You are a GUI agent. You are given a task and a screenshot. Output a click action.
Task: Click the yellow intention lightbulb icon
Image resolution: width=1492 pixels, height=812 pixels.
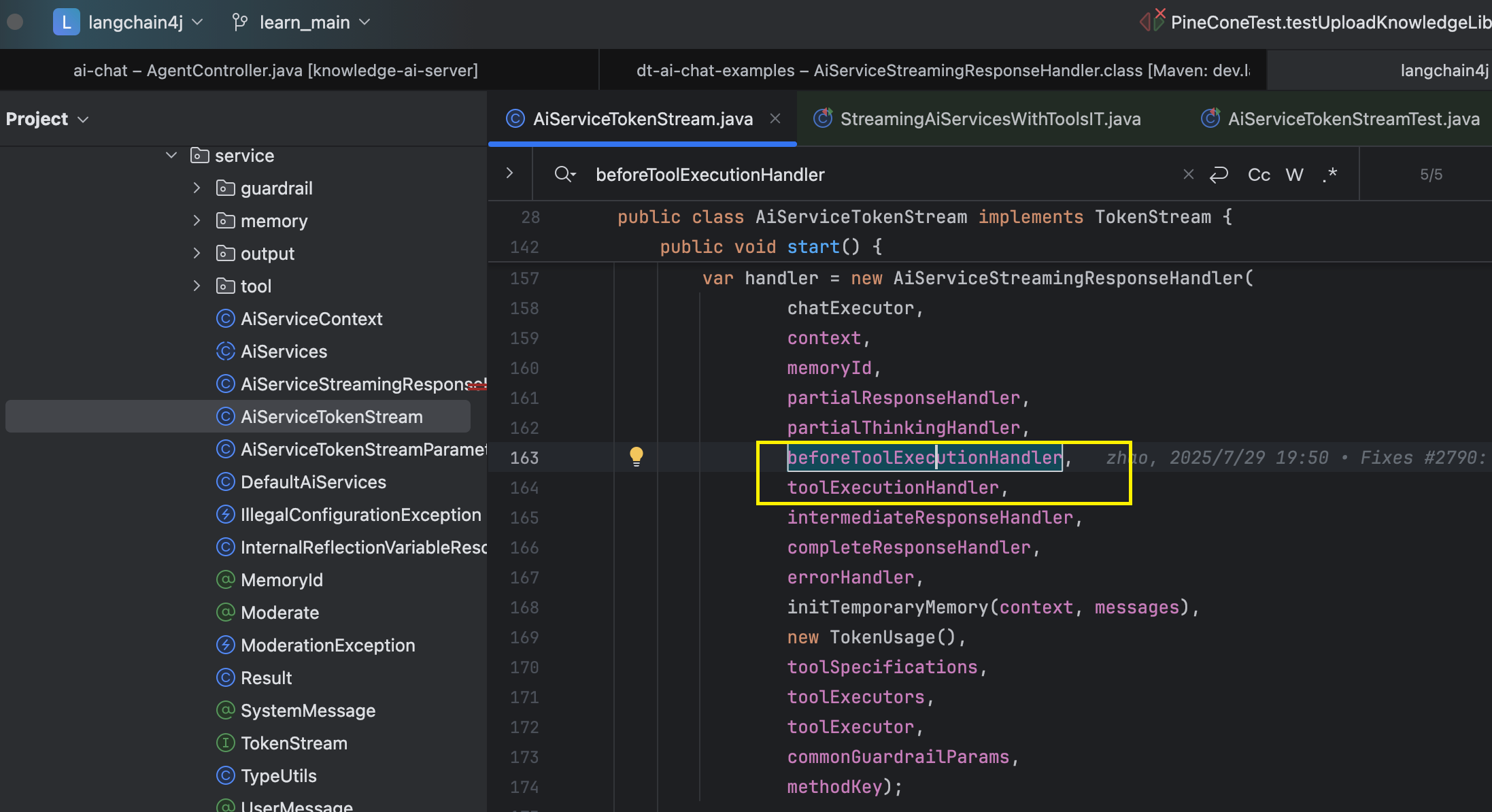637,456
